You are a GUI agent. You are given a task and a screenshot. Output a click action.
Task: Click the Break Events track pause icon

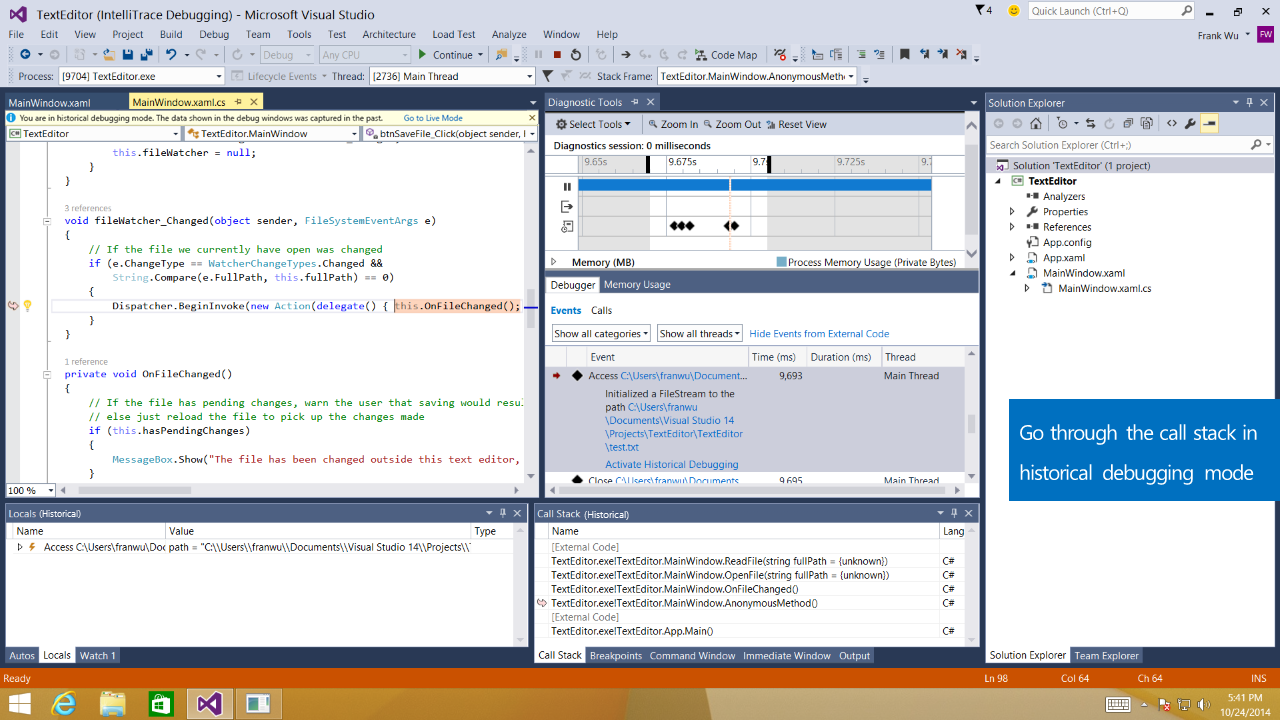click(x=567, y=186)
